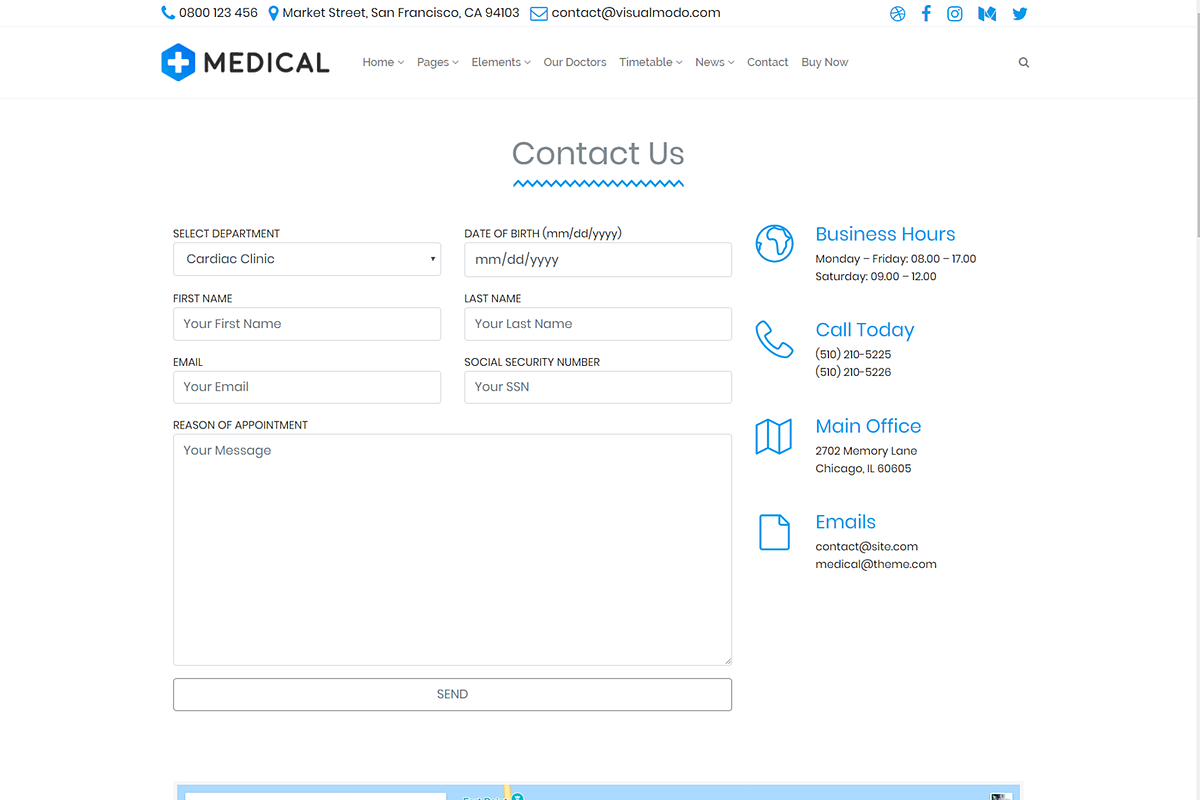Image resolution: width=1200 pixels, height=800 pixels.
Task: Expand the News menu
Action: coord(715,62)
